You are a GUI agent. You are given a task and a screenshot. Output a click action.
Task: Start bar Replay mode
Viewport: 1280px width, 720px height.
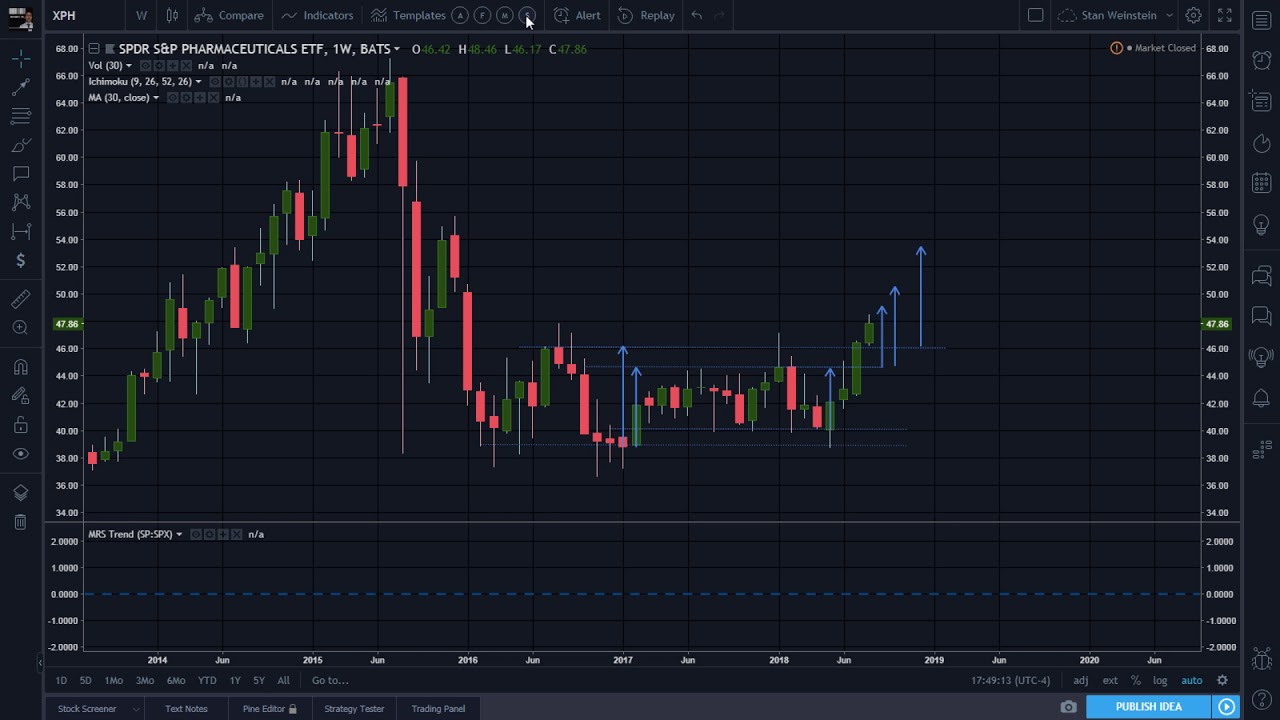pyautogui.click(x=646, y=15)
